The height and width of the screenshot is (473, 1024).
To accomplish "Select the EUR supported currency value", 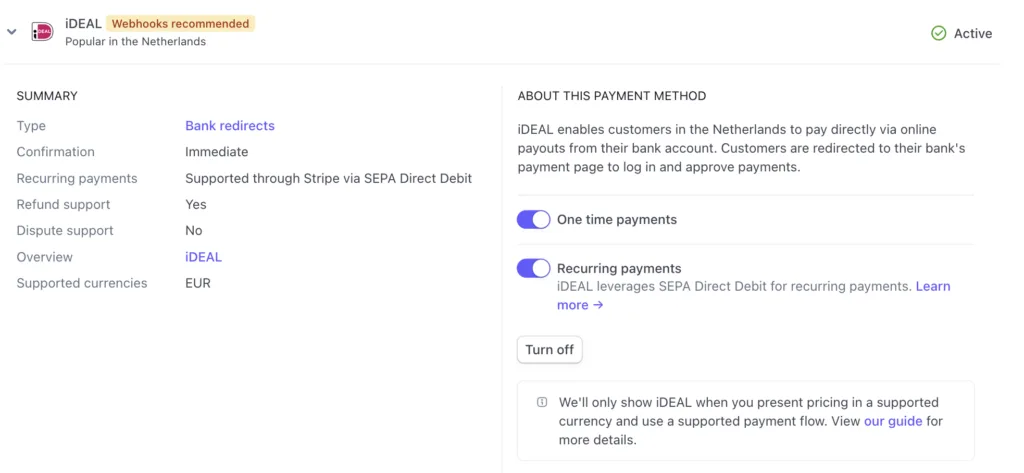I will 198,283.
